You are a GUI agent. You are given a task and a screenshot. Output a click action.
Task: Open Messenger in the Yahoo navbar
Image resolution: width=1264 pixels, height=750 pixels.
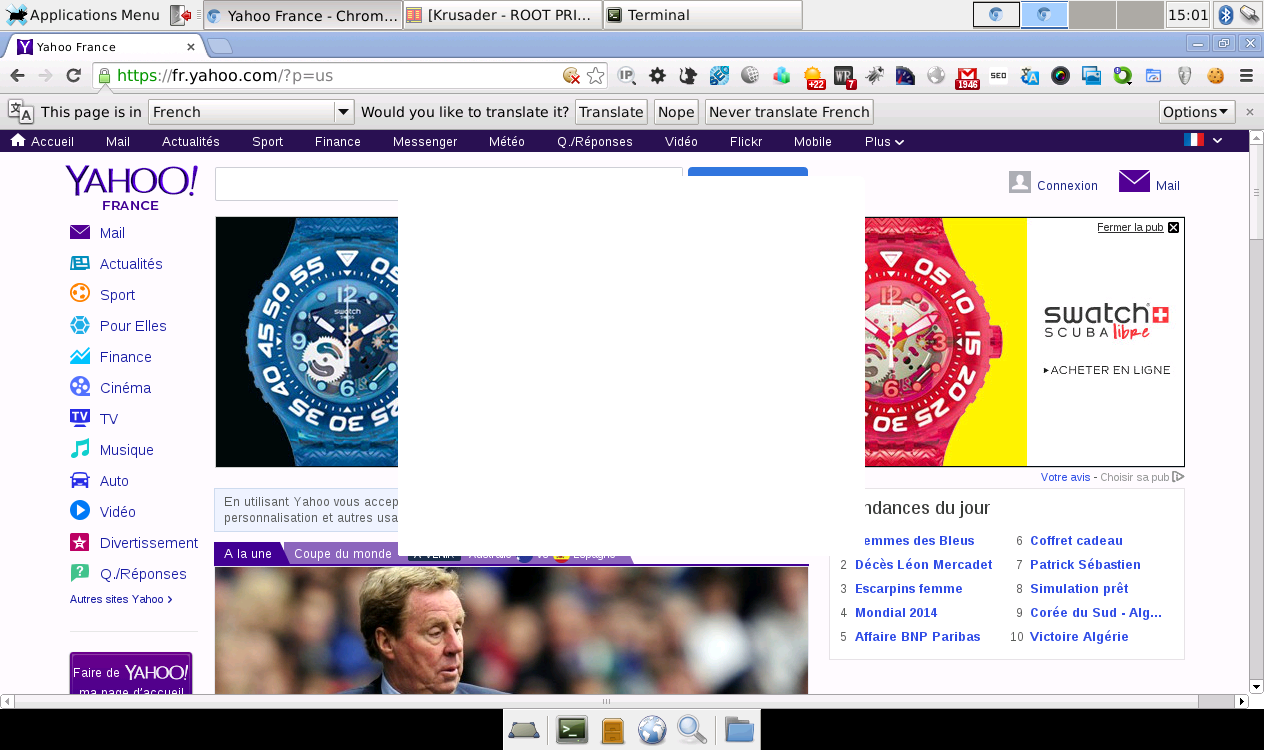tap(425, 142)
